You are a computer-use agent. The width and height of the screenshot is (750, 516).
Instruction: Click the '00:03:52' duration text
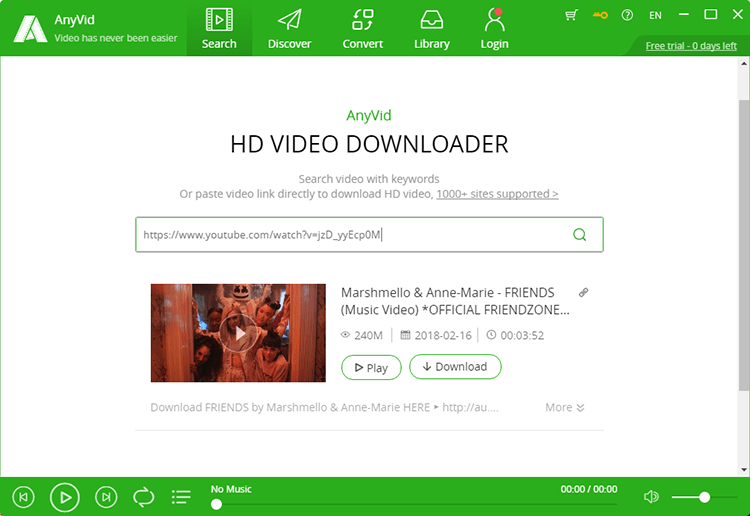pos(522,335)
